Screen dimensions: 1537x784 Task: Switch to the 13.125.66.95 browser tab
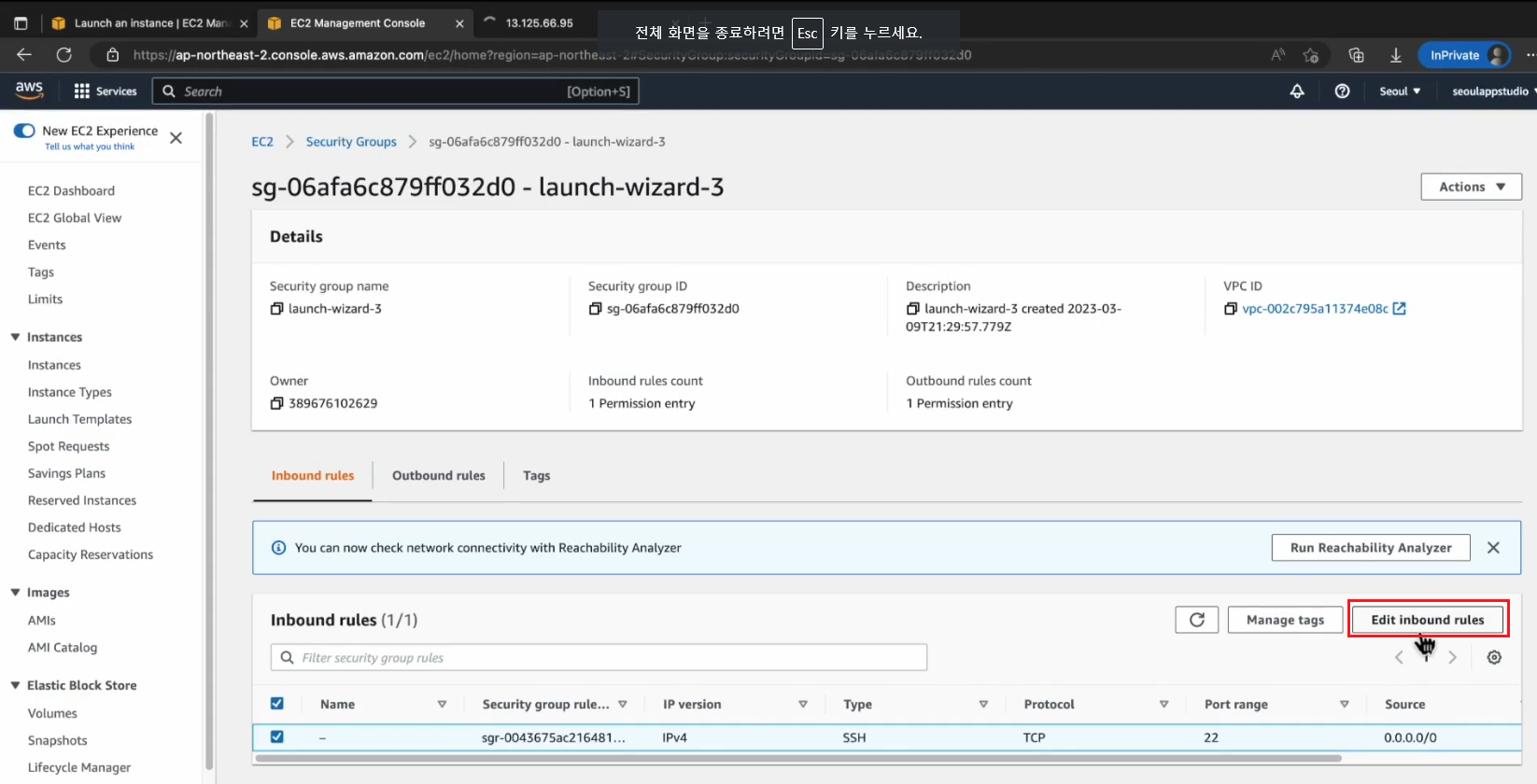pos(539,23)
